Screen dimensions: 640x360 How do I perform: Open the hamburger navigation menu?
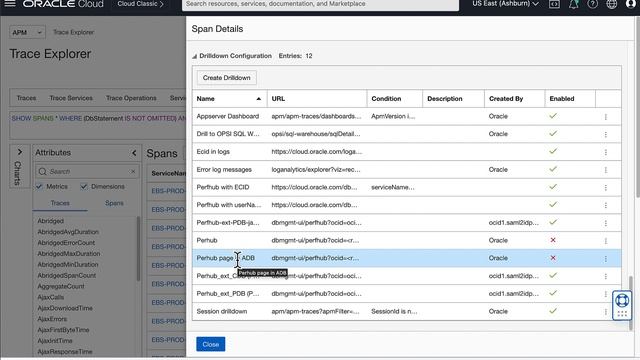tap(10, 4)
